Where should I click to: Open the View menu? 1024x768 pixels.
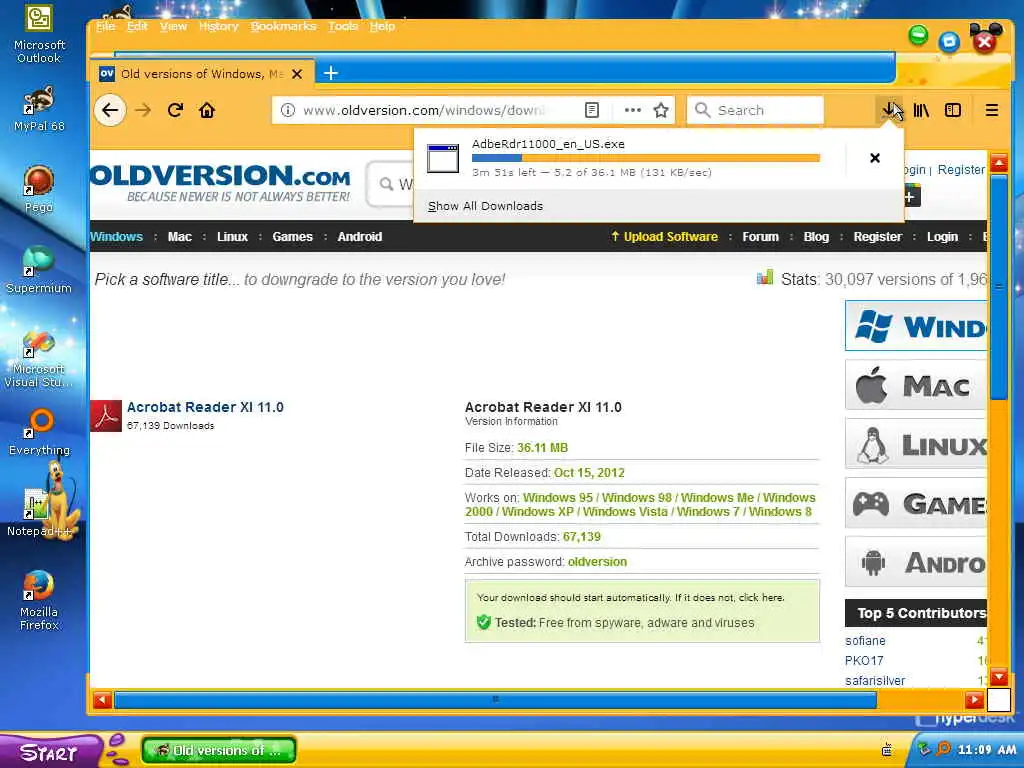tap(173, 26)
